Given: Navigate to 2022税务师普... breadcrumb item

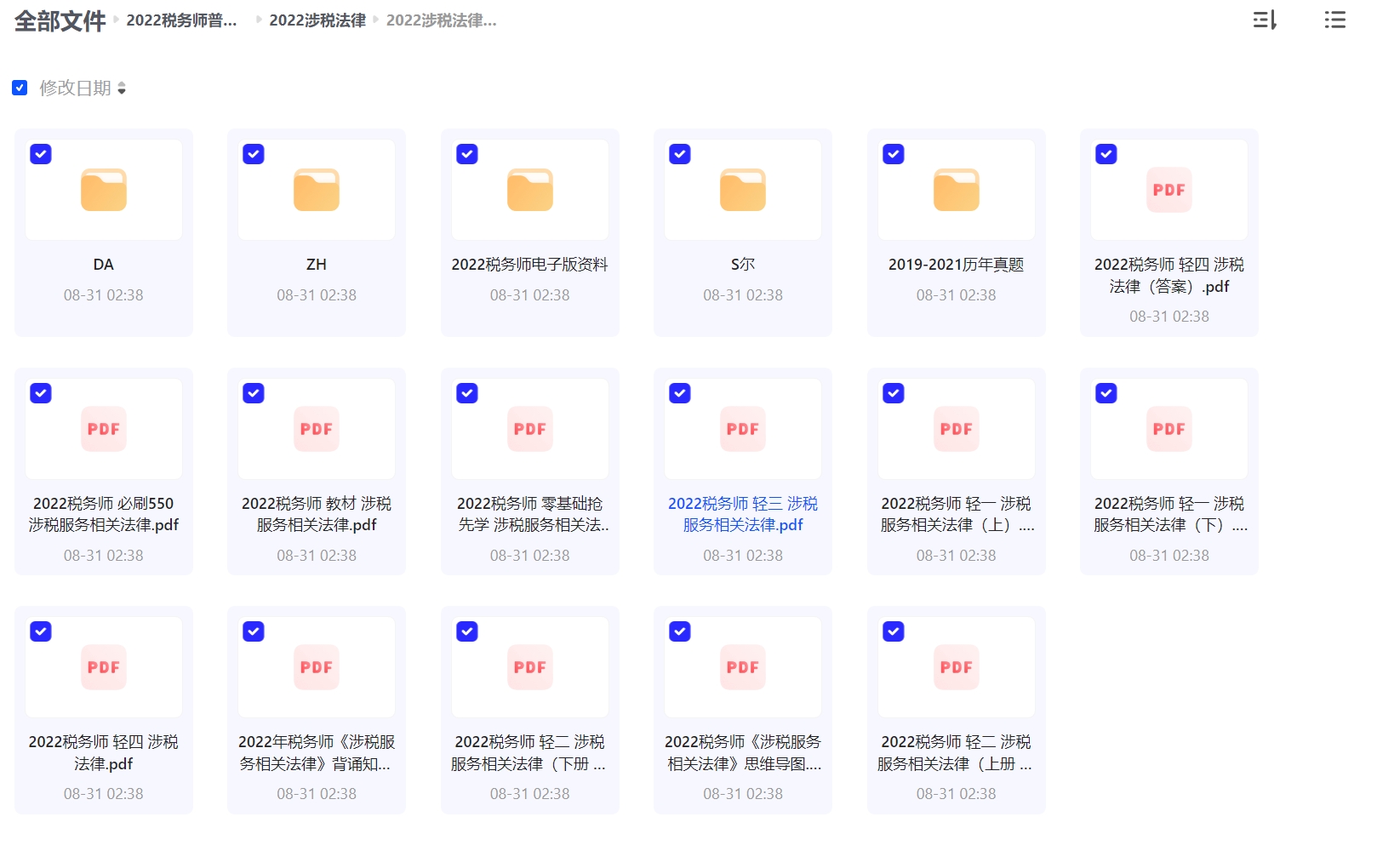Looking at the screenshot, I should tap(181, 20).
